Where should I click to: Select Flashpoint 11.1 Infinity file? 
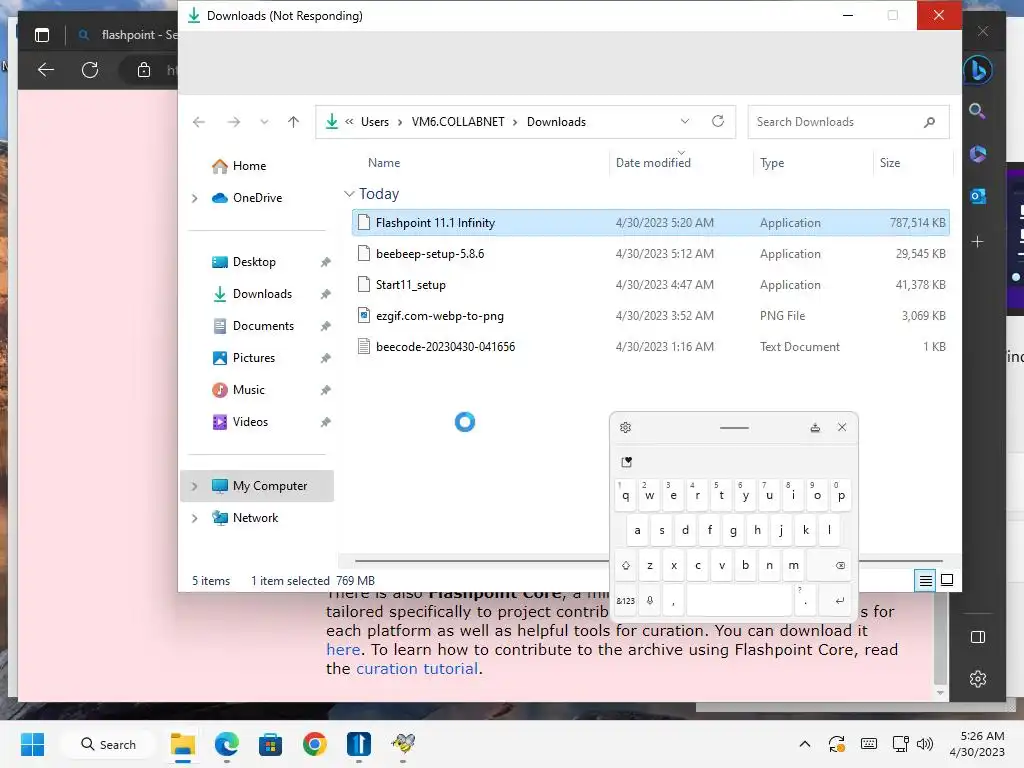pyautogui.click(x=650, y=223)
